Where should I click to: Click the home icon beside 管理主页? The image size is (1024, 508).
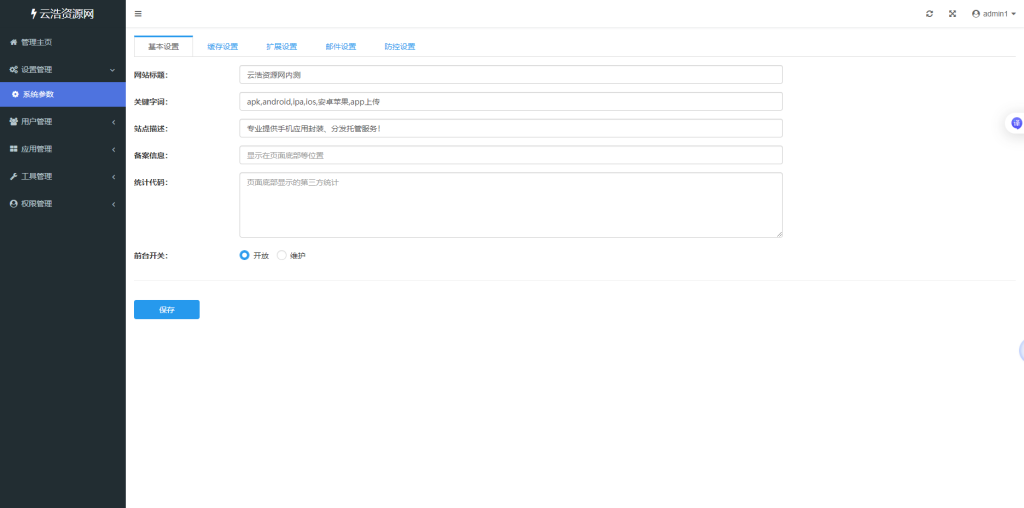13,42
